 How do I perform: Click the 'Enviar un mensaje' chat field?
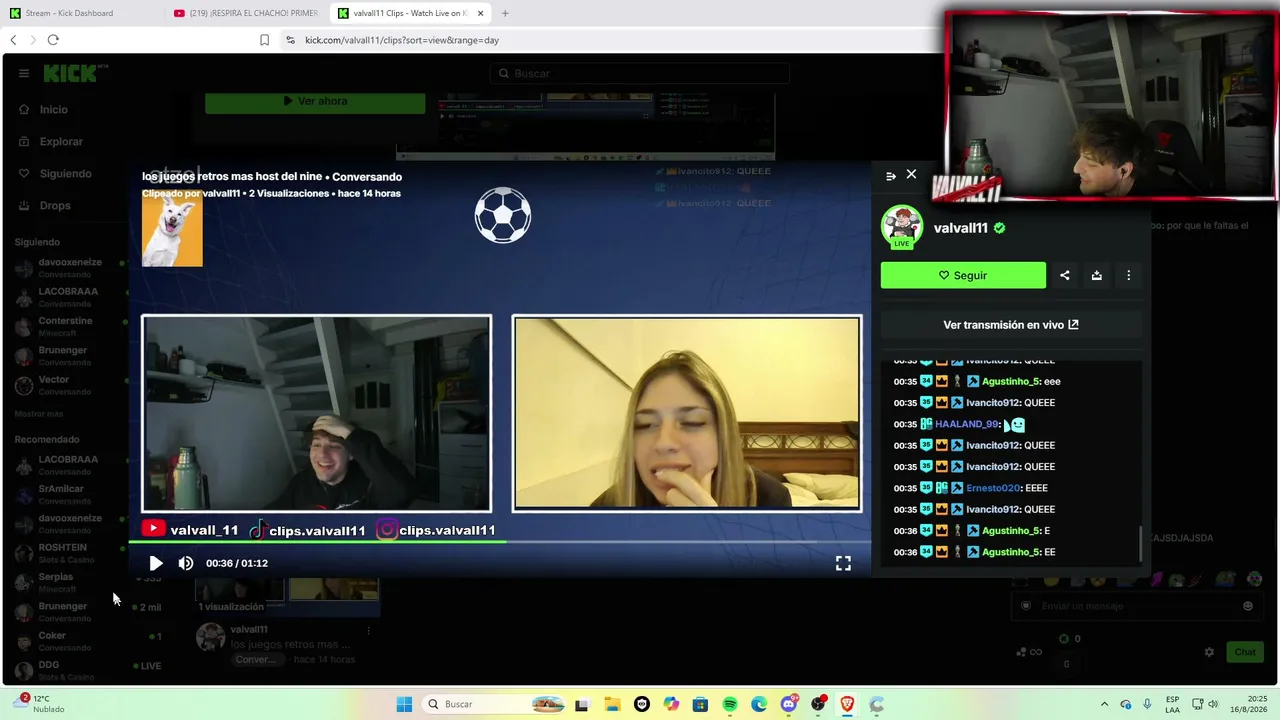1135,606
